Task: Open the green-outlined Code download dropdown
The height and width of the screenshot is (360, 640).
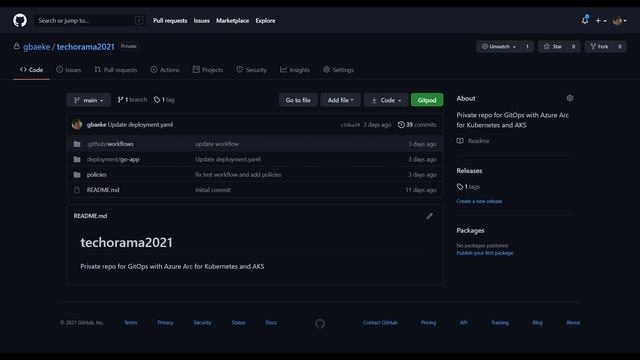Action: [x=386, y=100]
